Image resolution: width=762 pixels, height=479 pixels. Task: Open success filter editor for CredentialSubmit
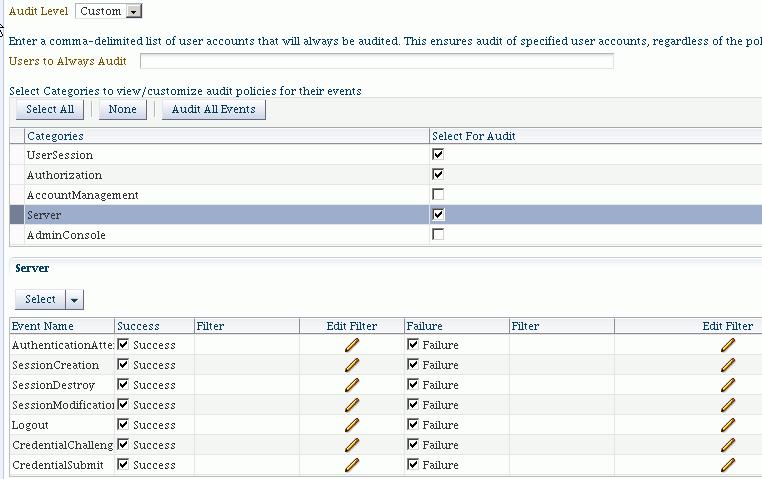click(x=352, y=465)
